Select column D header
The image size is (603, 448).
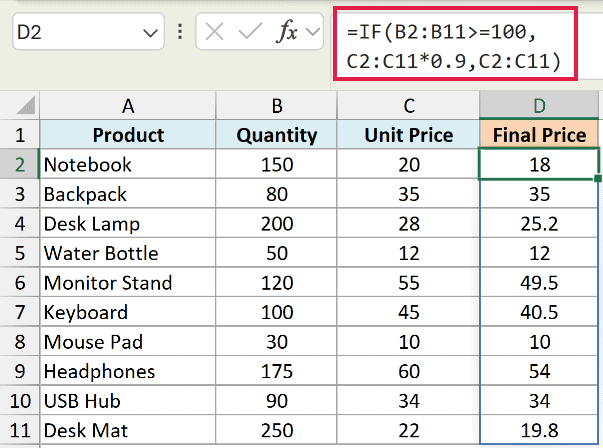(x=539, y=105)
